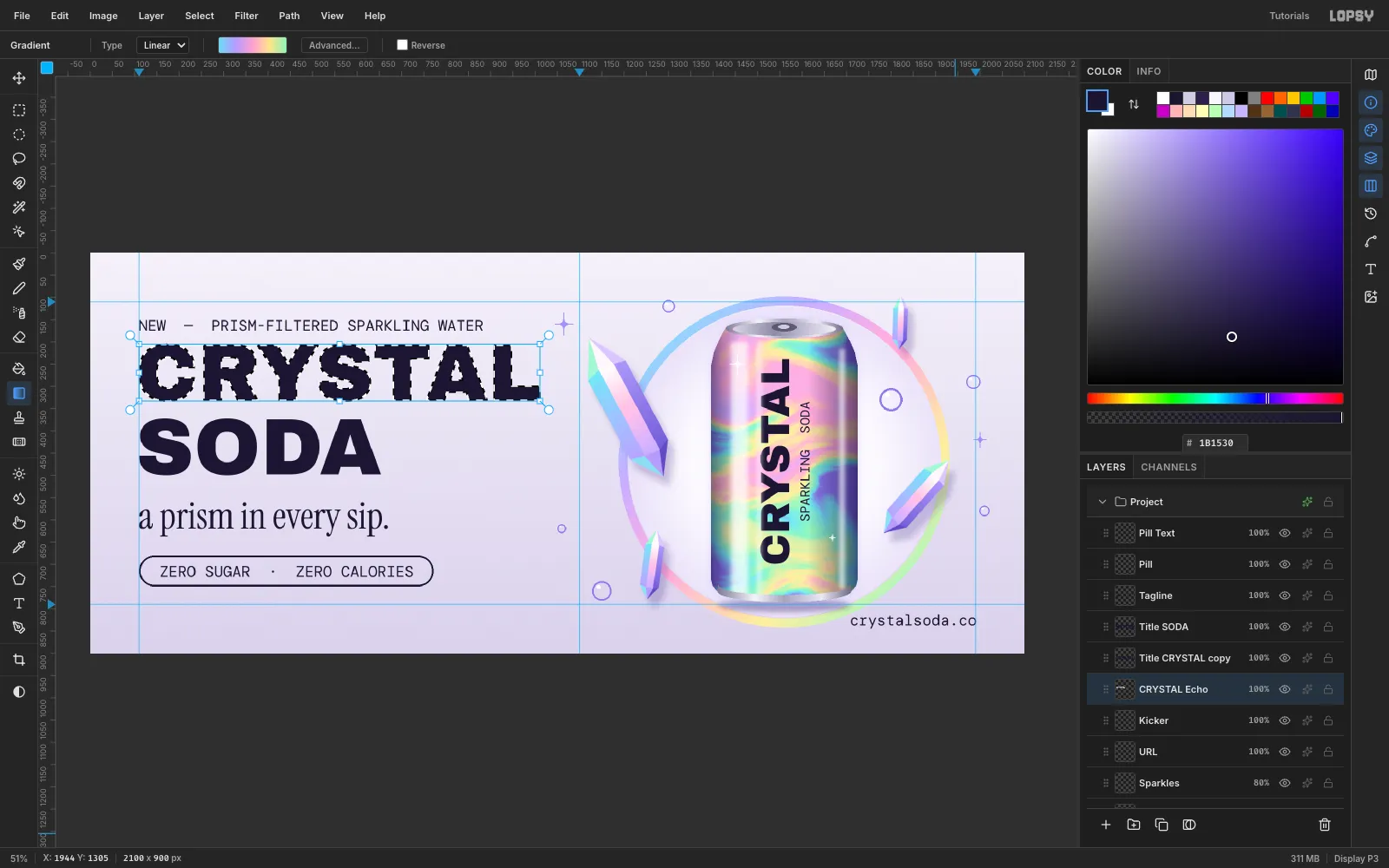This screenshot has width=1389, height=868.
Task: Open the Path menu
Action: pos(289,16)
